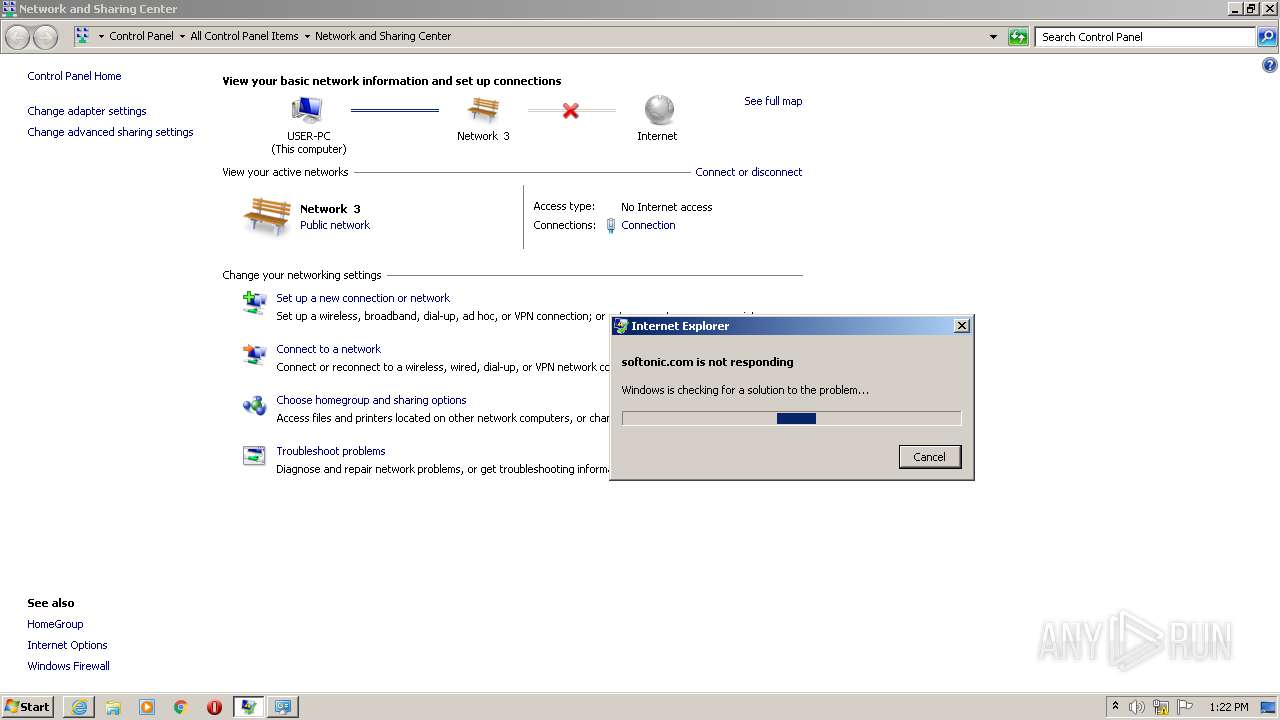Click the Network 3 bench icon in the network map

[484, 110]
